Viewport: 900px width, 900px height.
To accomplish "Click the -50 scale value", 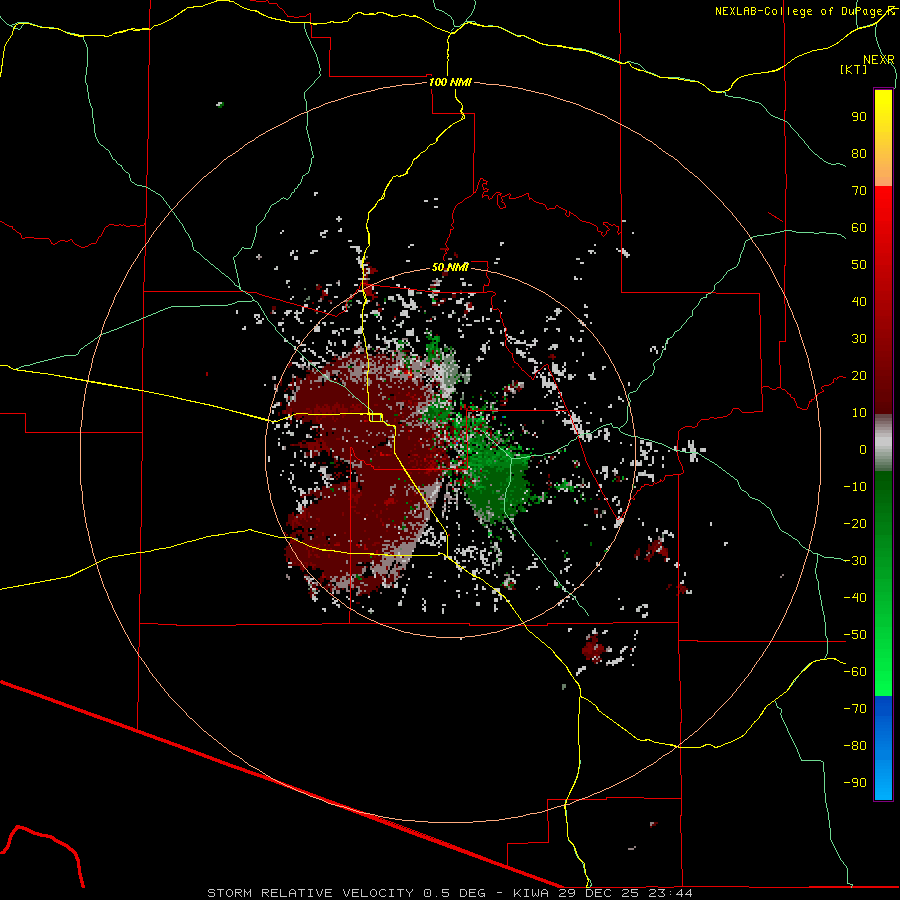I will pyautogui.click(x=855, y=635).
